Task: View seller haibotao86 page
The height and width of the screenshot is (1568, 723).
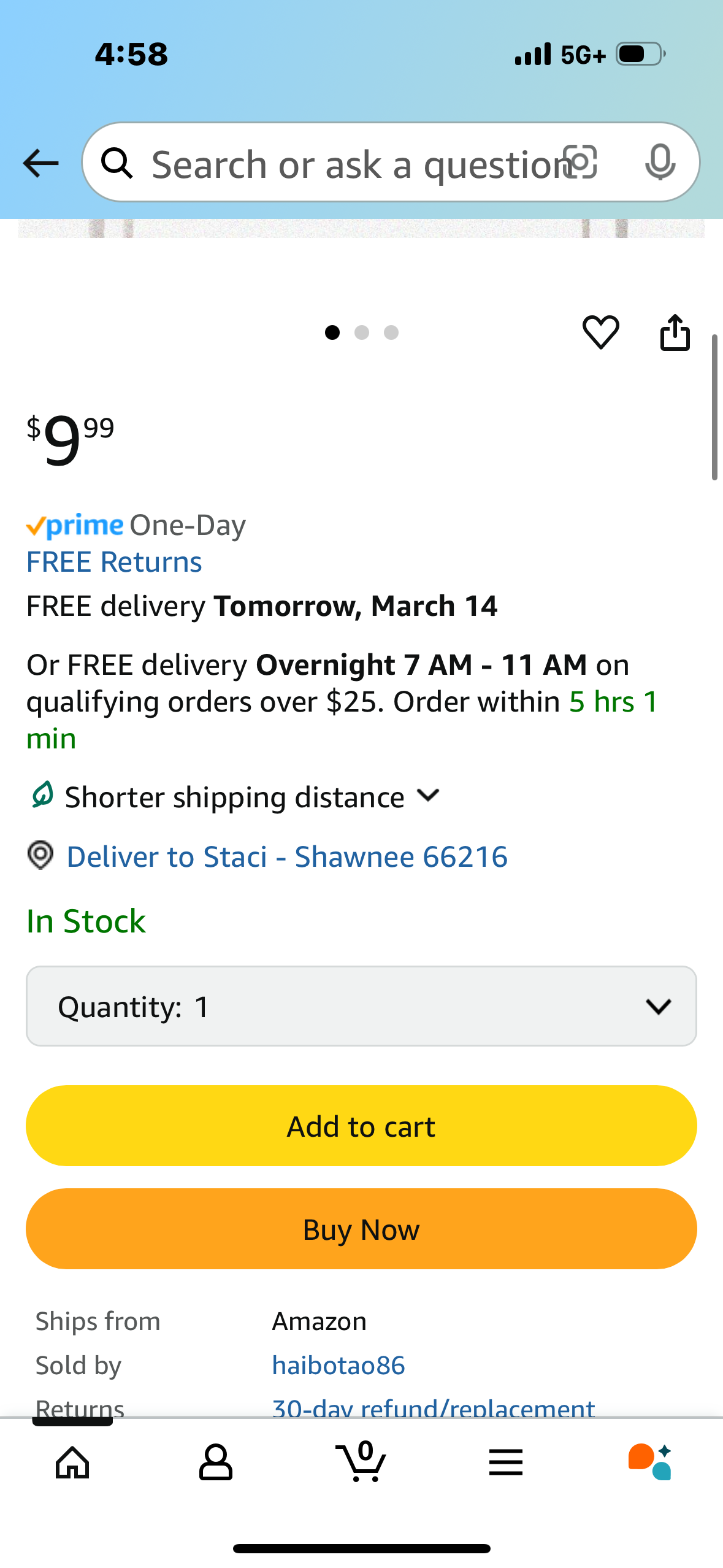Action: (x=339, y=1366)
